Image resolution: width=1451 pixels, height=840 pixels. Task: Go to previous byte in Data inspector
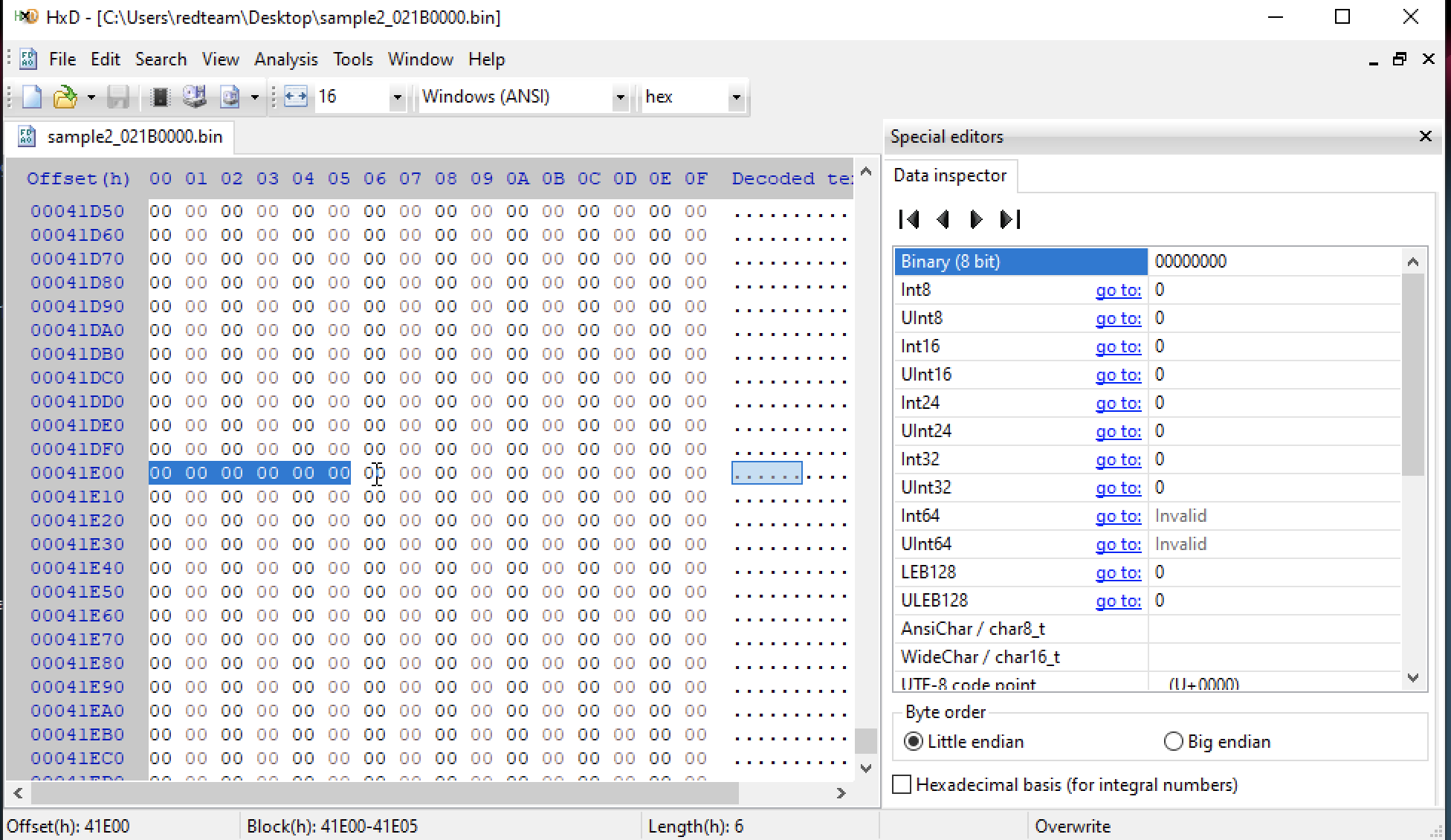[943, 219]
